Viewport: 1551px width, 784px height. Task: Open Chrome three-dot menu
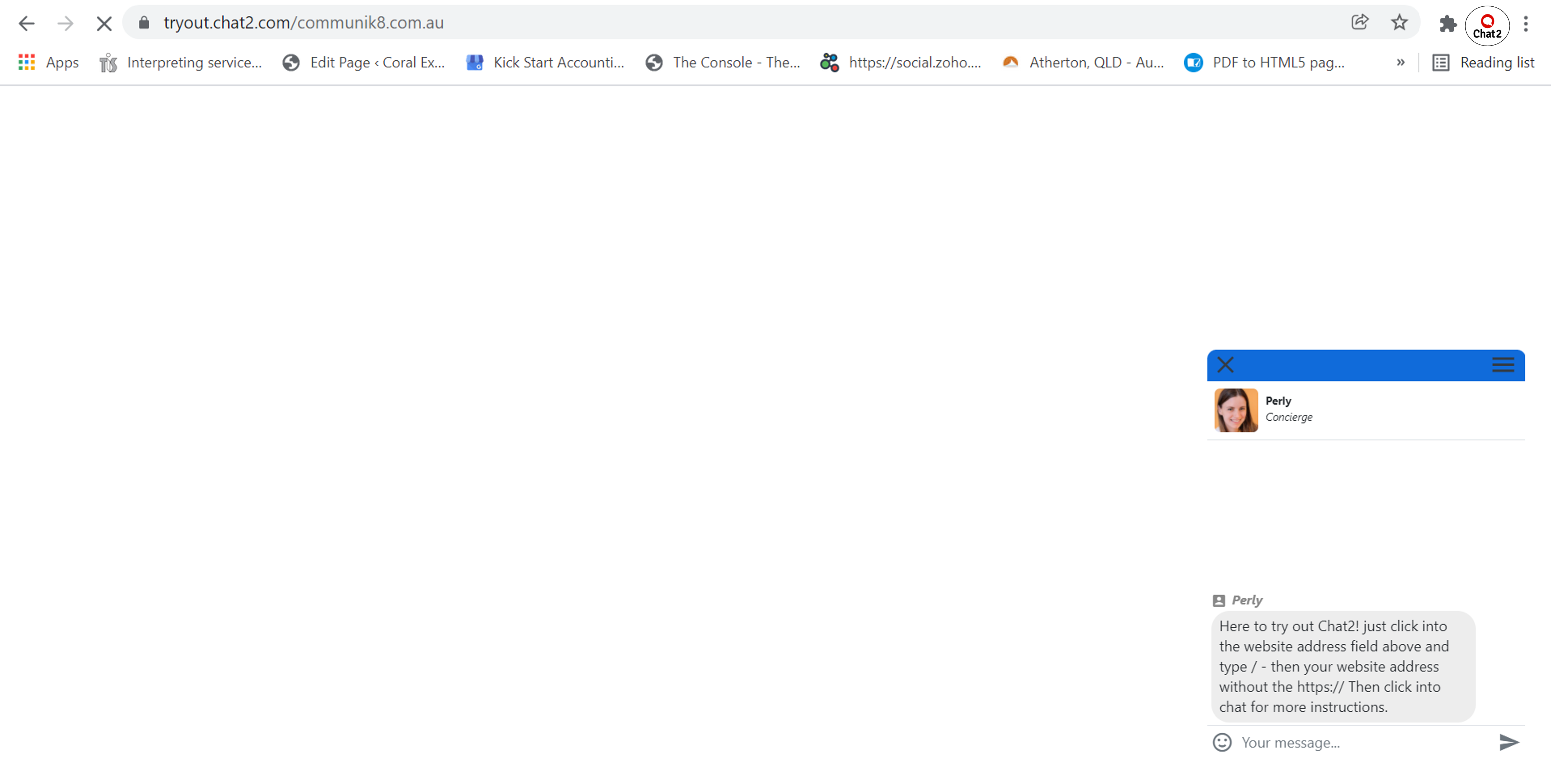point(1526,24)
